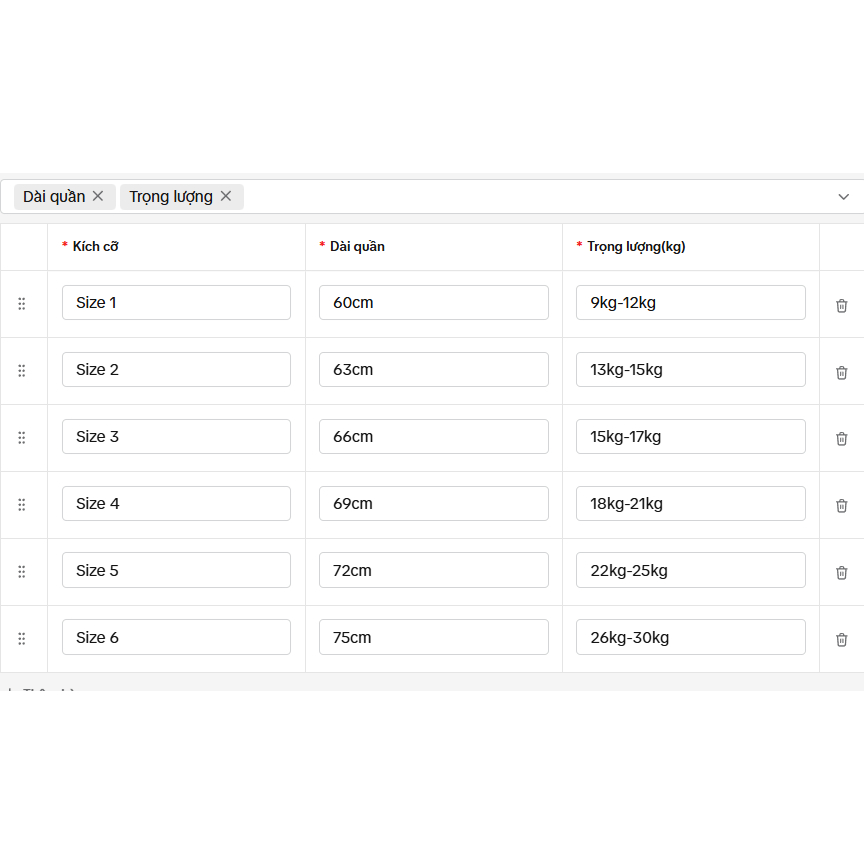
Task: Click the 75cm length input
Action: 434,638
